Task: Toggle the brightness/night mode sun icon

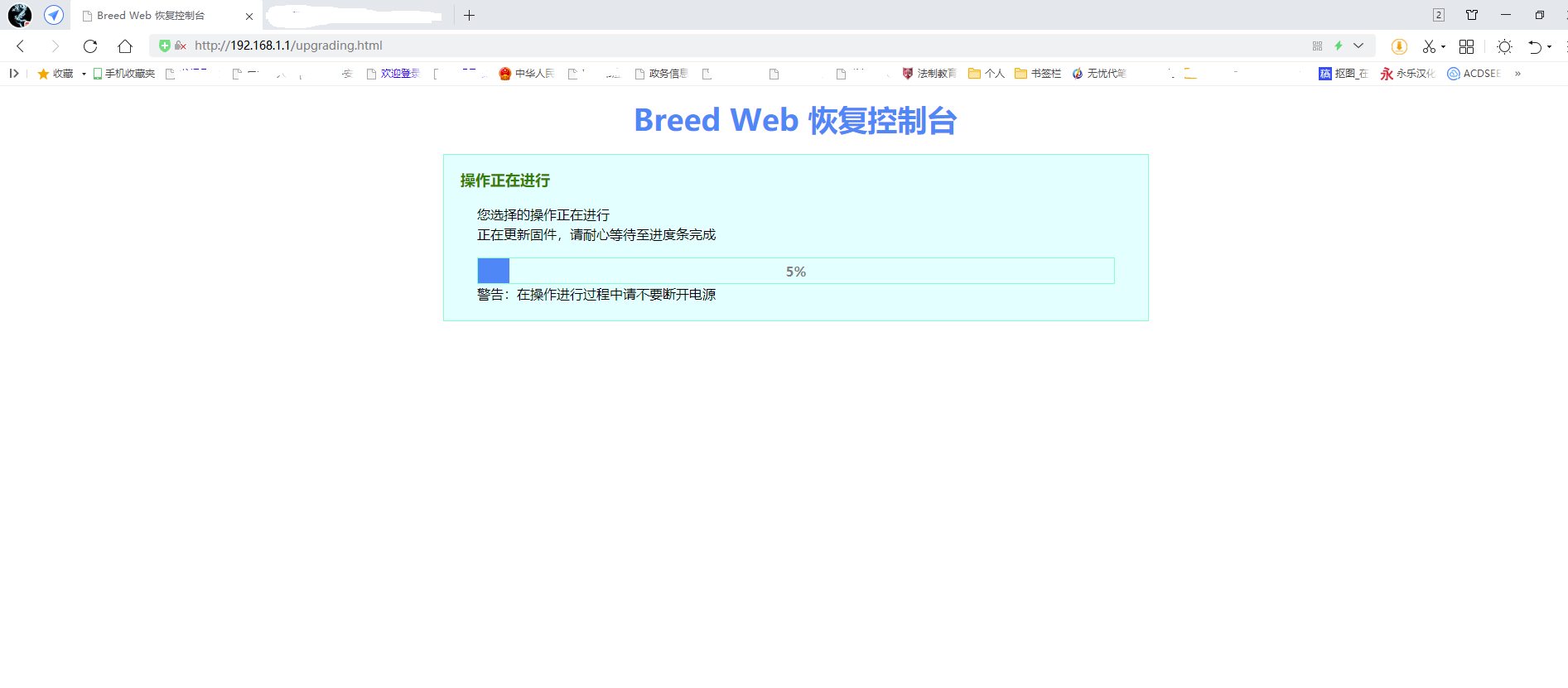Action: [x=1504, y=46]
